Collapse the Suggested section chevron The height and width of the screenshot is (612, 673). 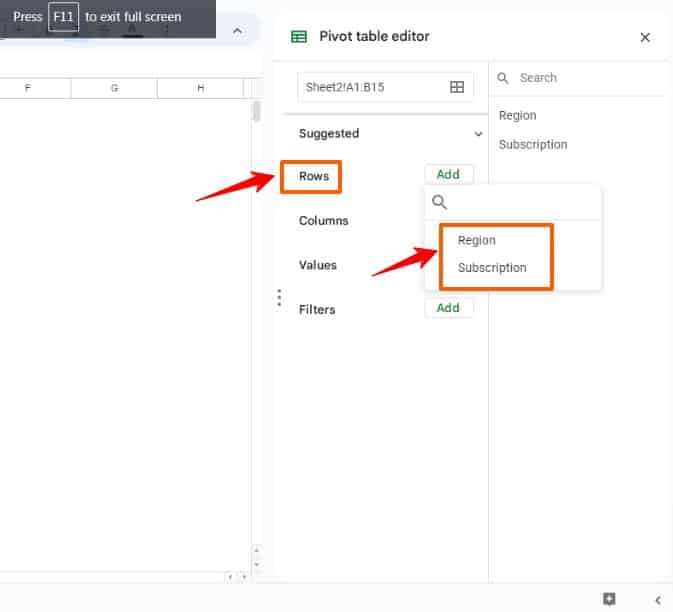coord(478,134)
